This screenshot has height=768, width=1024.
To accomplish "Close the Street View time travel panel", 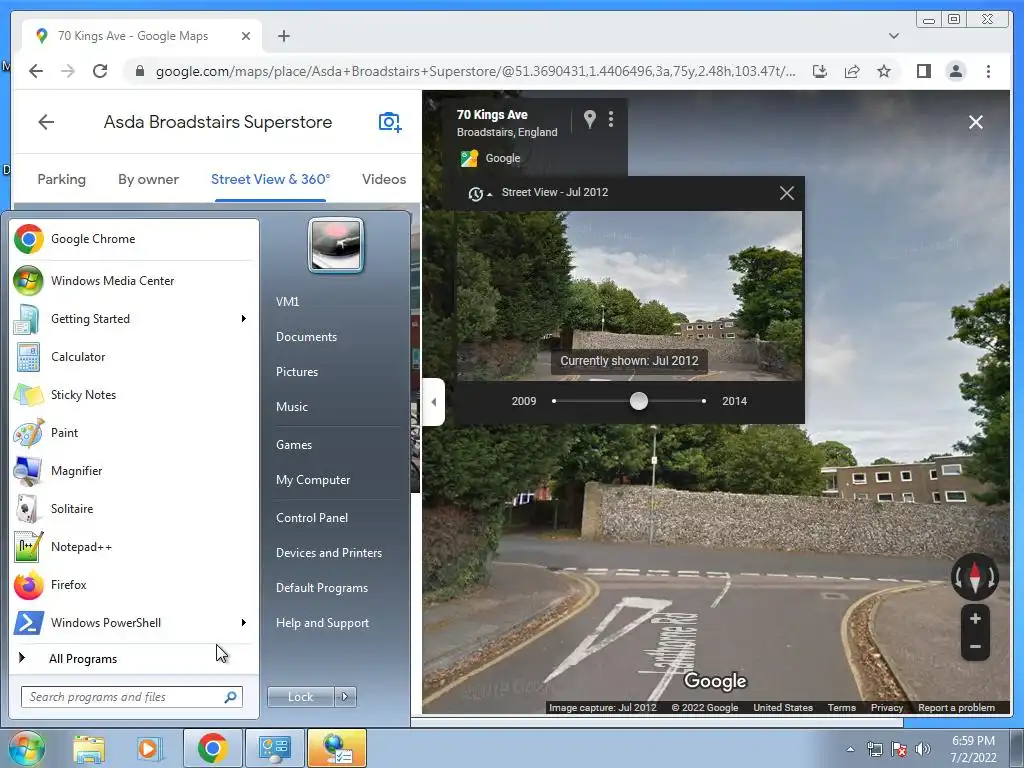I will coord(787,193).
